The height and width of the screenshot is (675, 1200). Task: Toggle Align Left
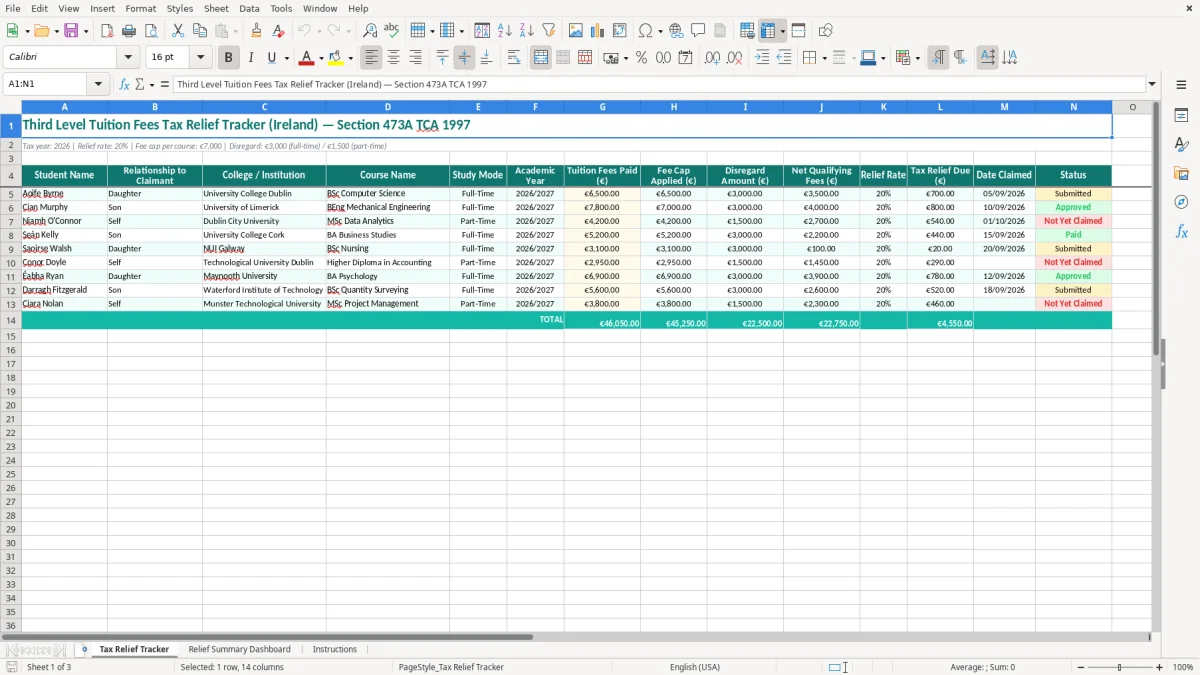(372, 58)
